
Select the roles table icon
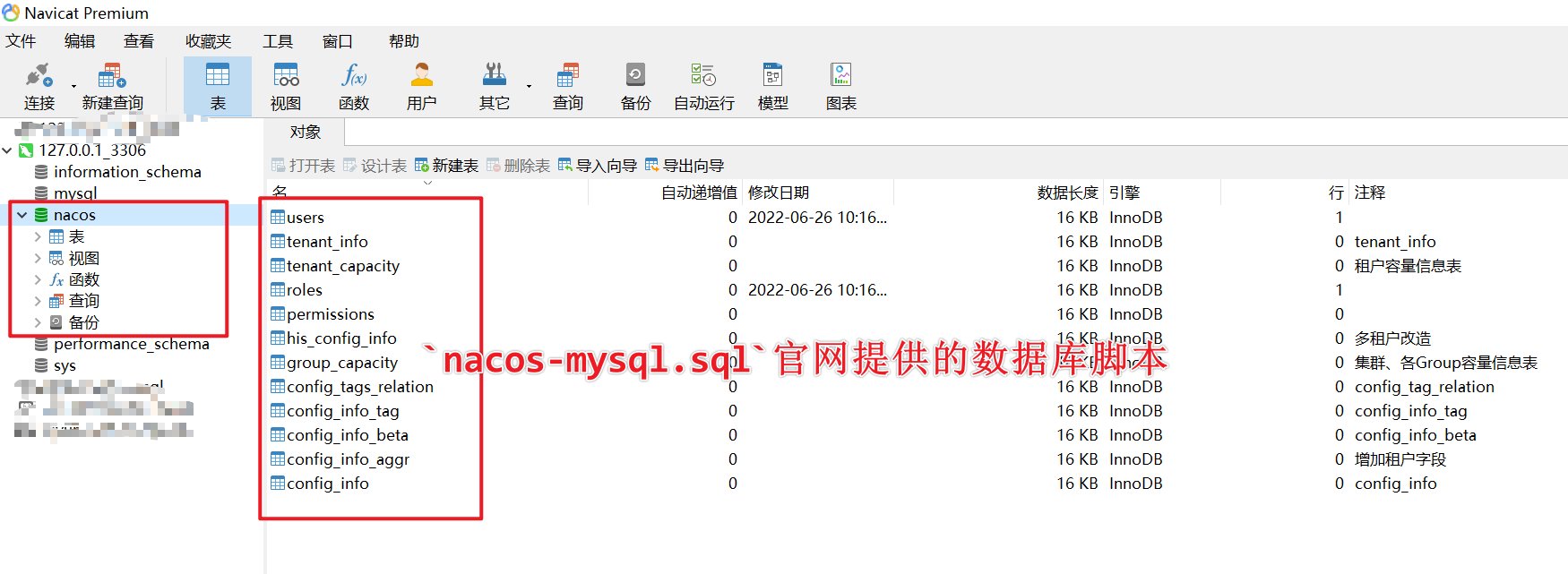point(278,290)
